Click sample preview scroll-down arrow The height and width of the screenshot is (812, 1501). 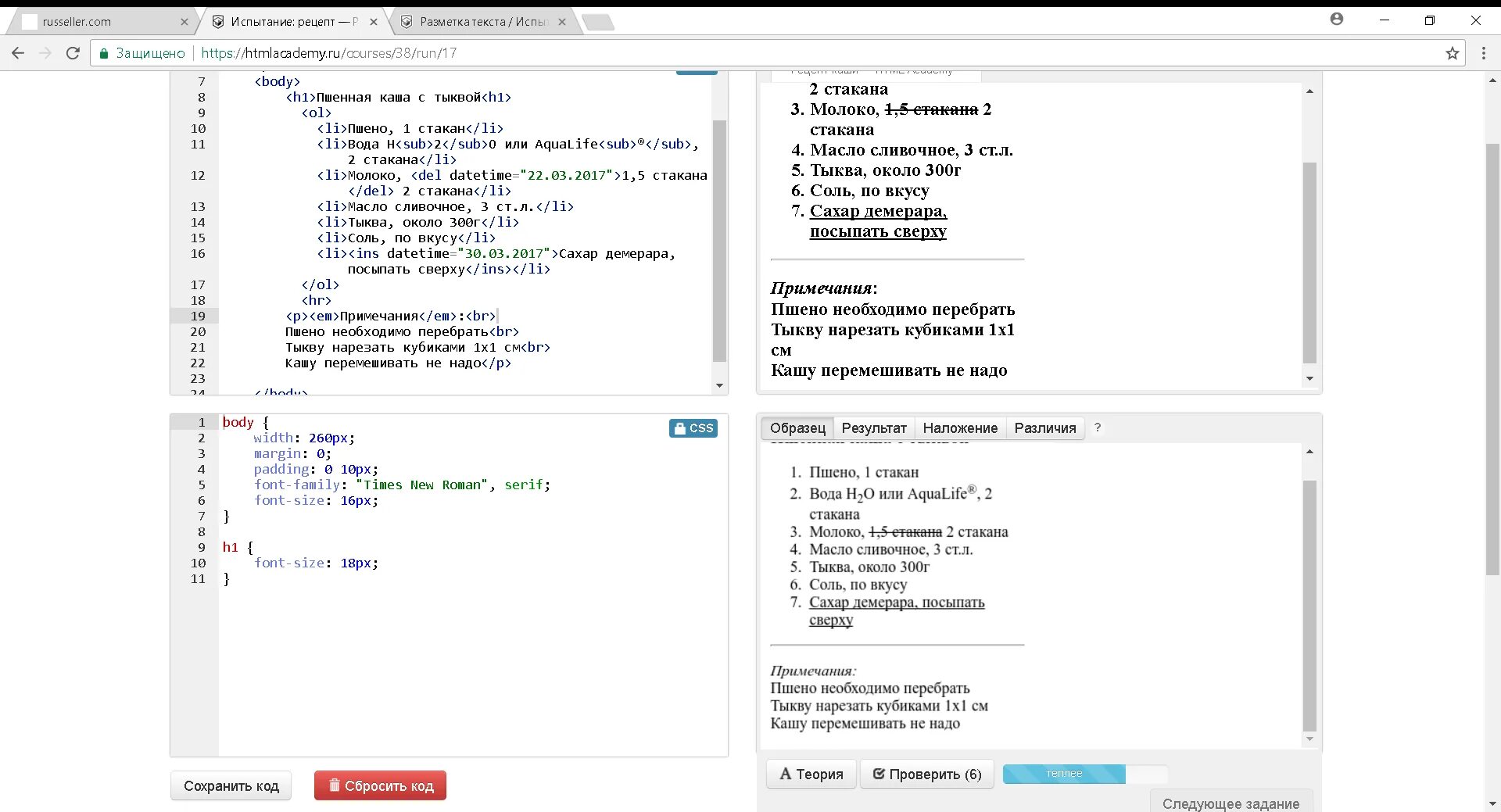[1309, 739]
